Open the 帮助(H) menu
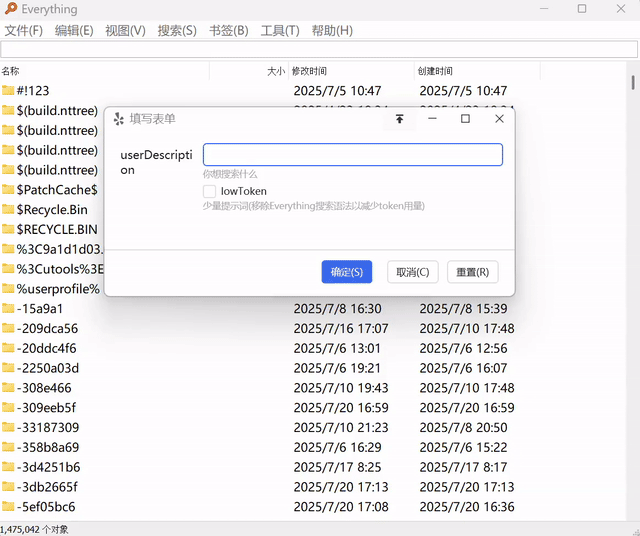This screenshot has width=640, height=536. coord(332,31)
